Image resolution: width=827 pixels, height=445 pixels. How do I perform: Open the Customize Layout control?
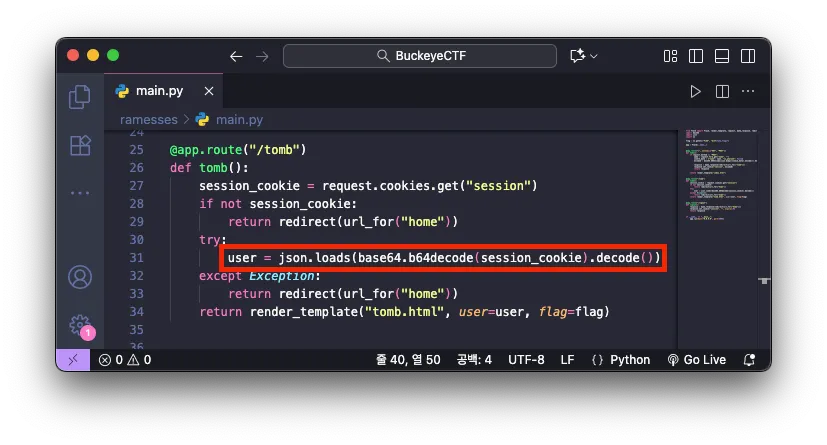click(x=670, y=56)
